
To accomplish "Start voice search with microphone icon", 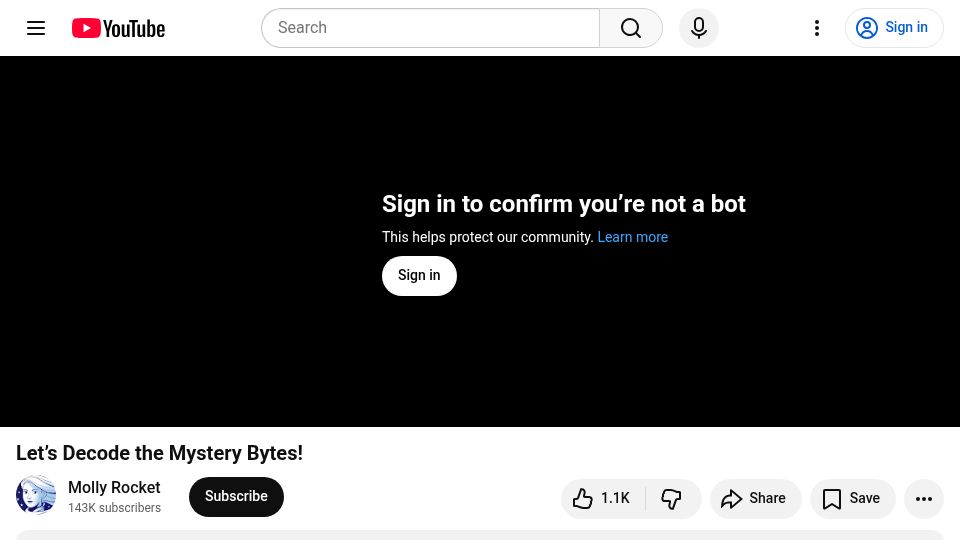I will (x=699, y=28).
